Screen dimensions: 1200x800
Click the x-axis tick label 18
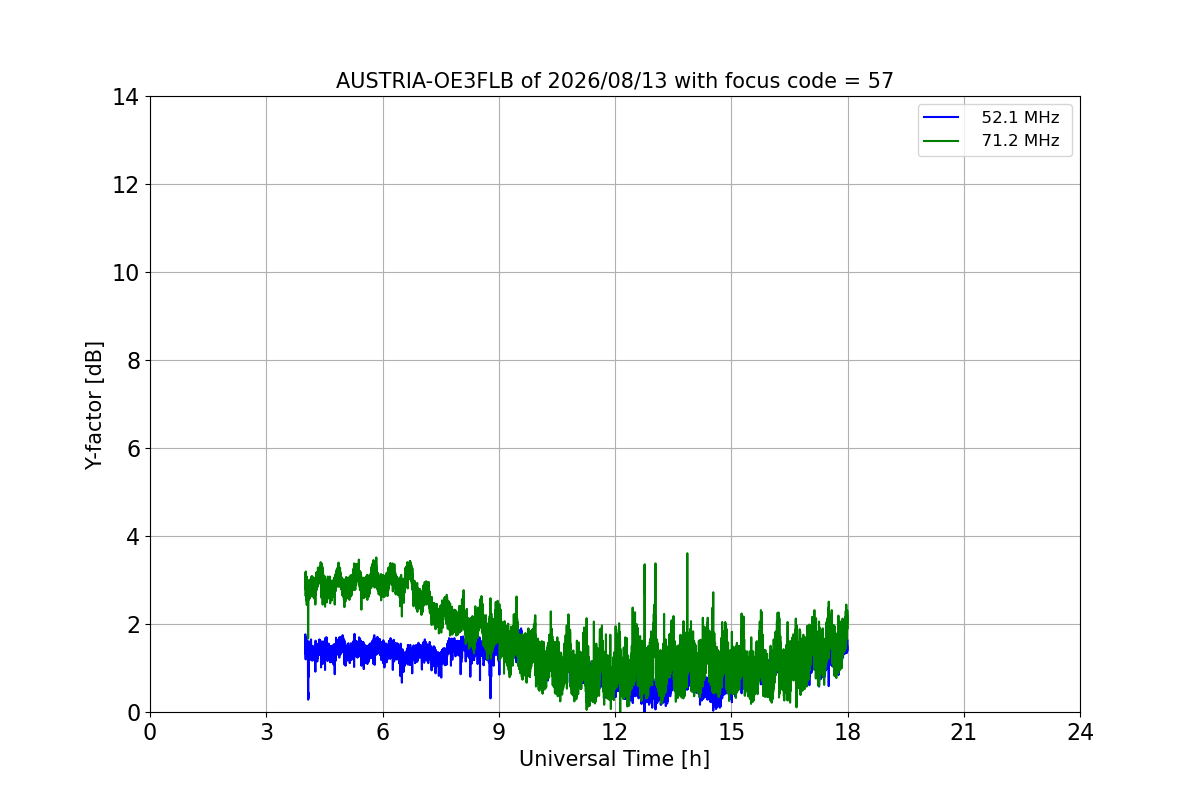(848, 732)
